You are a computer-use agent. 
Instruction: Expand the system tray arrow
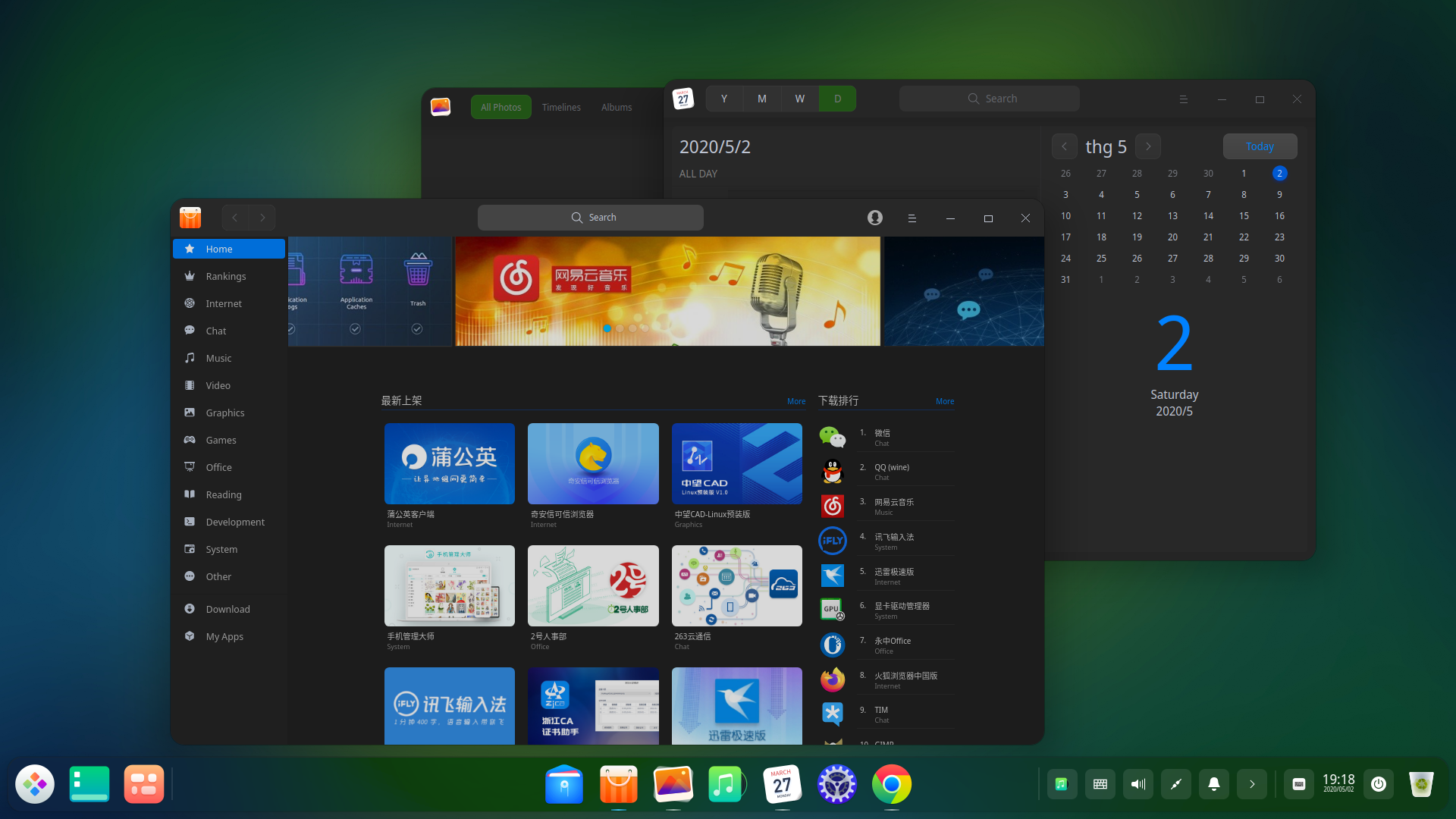point(1251,784)
